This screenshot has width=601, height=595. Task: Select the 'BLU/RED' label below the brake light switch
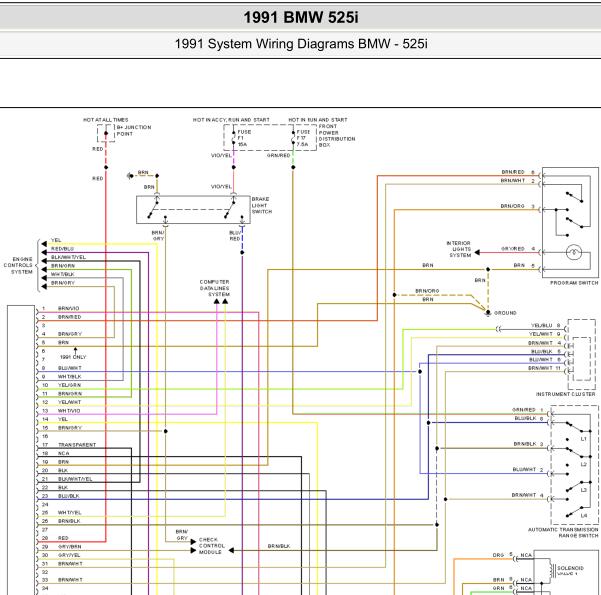coord(235,236)
